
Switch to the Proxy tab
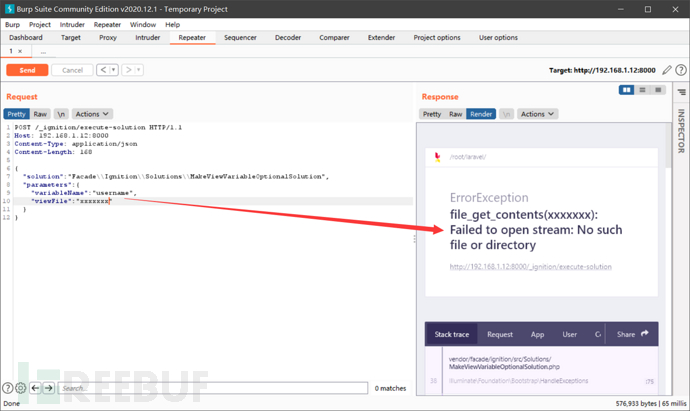tap(108, 37)
